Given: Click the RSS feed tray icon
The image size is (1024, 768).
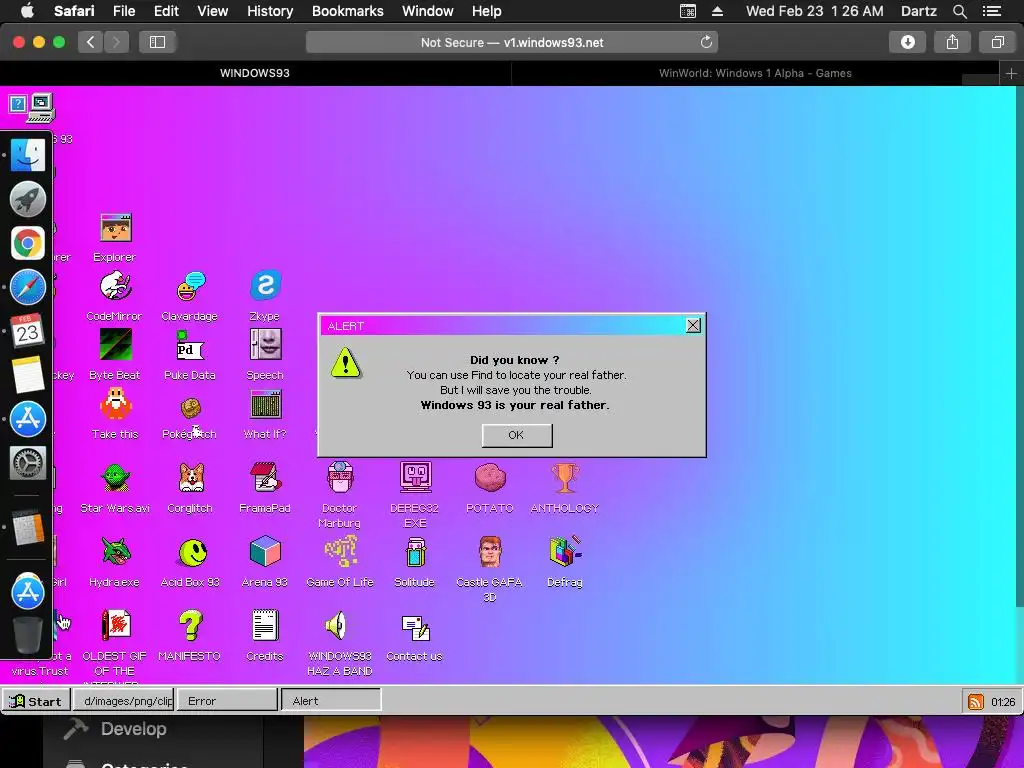Looking at the screenshot, I should (x=975, y=701).
